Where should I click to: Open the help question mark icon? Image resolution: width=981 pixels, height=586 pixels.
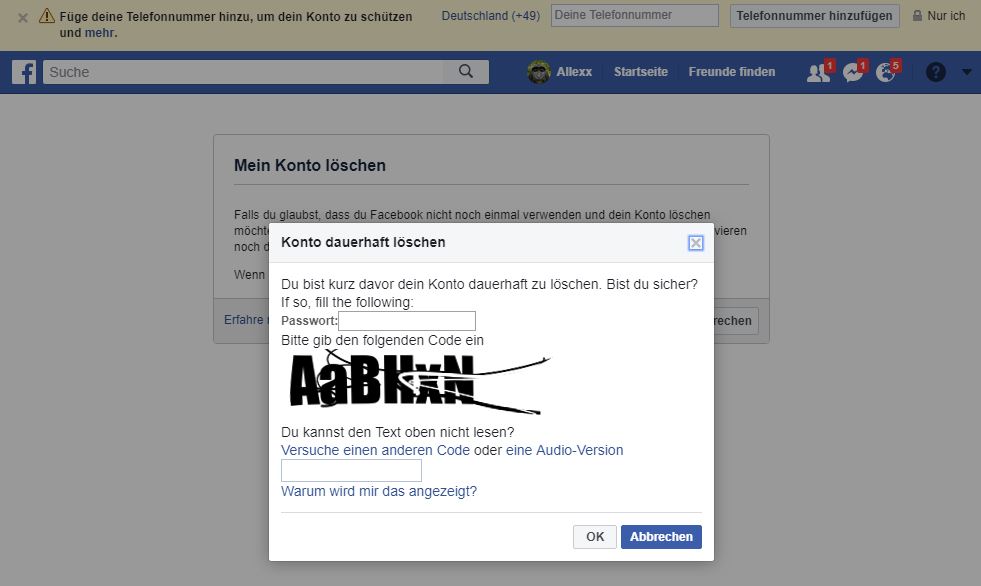[935, 73]
